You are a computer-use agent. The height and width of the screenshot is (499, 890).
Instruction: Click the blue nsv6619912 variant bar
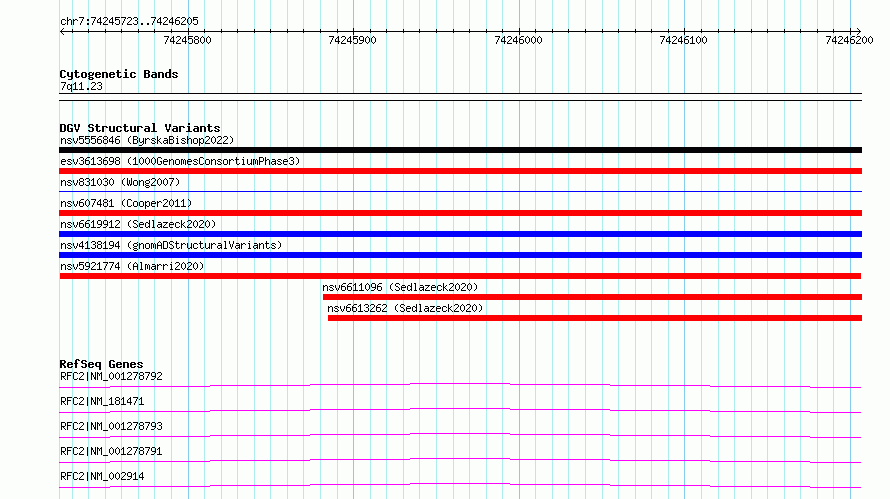[460, 234]
